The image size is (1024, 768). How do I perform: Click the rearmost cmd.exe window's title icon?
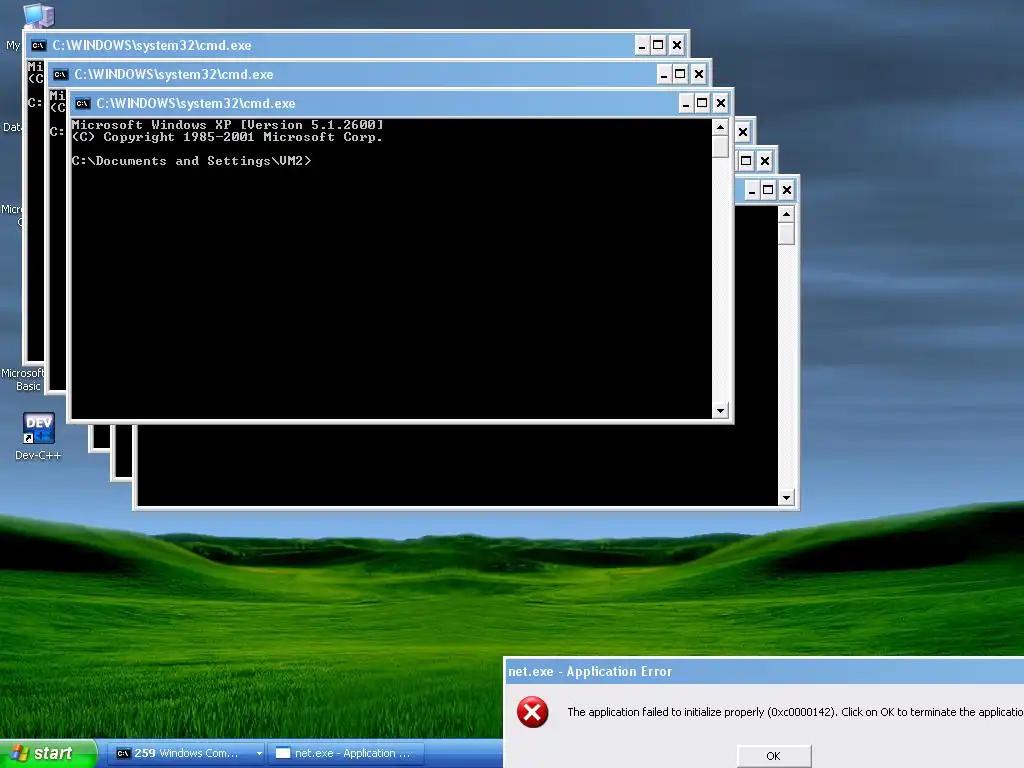(39, 45)
